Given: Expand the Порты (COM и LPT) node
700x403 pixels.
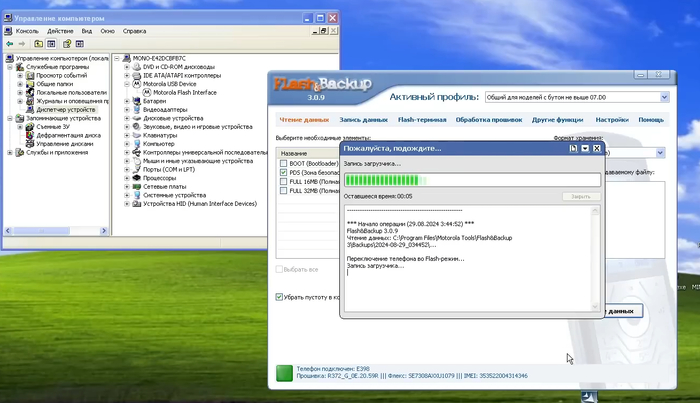Looking at the screenshot, I should (127, 169).
